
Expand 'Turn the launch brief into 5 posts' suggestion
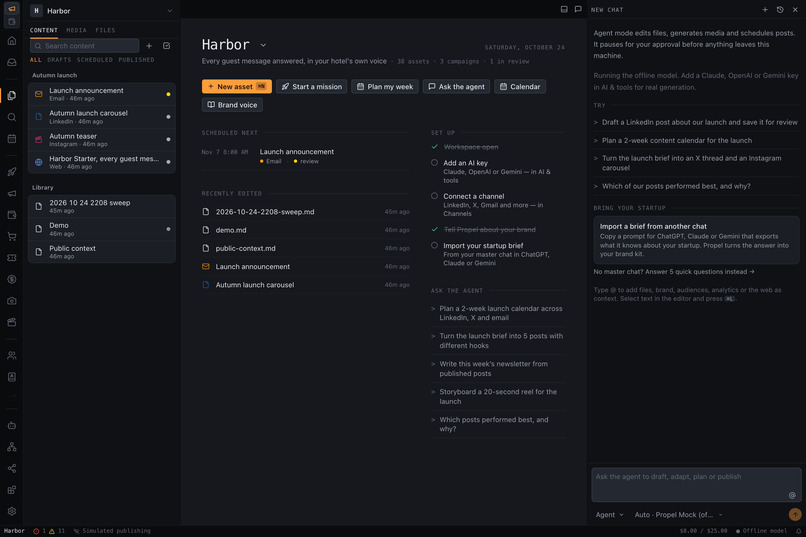(x=498, y=341)
